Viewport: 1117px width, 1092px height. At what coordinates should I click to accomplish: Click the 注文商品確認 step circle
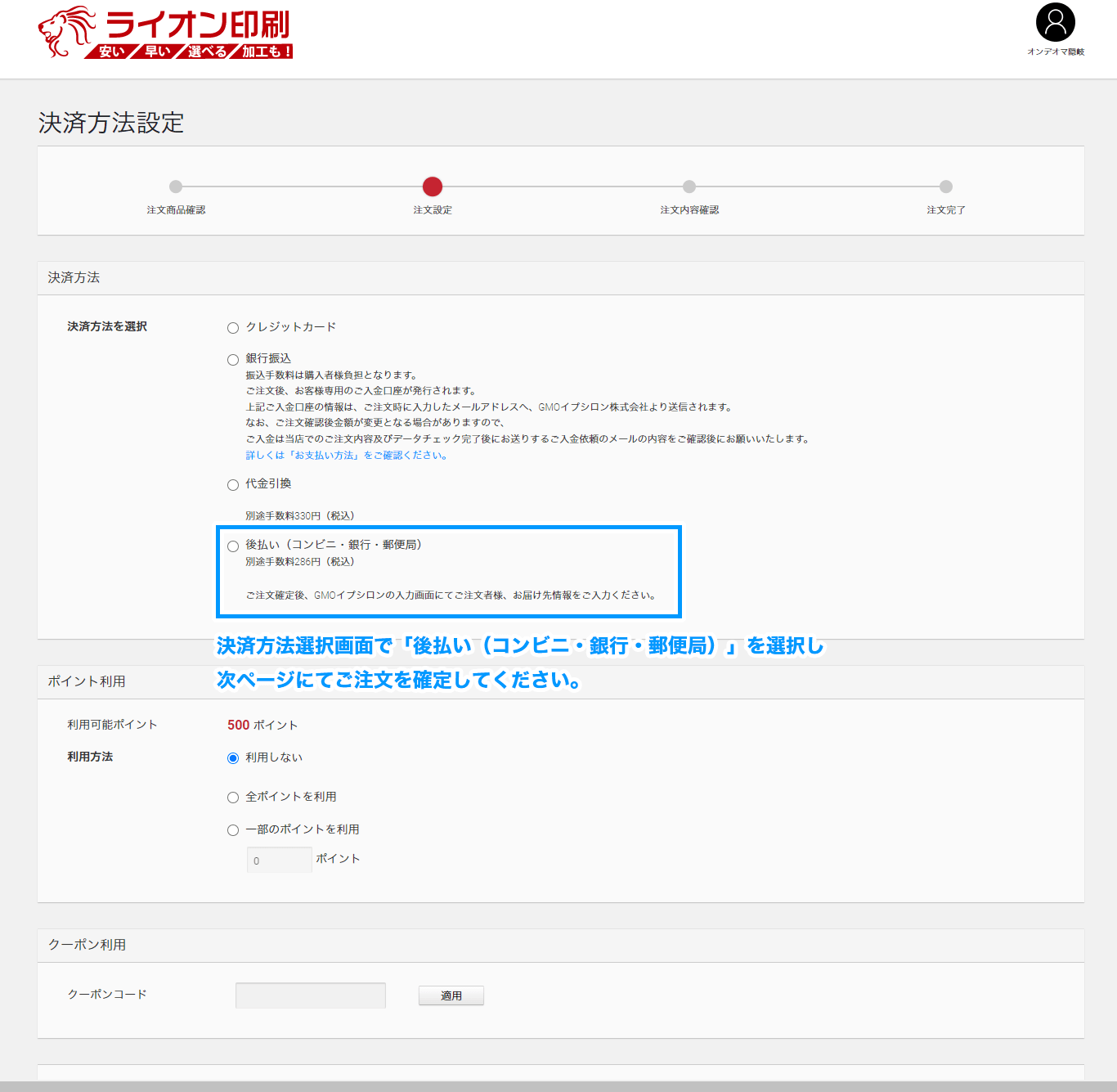click(x=176, y=186)
